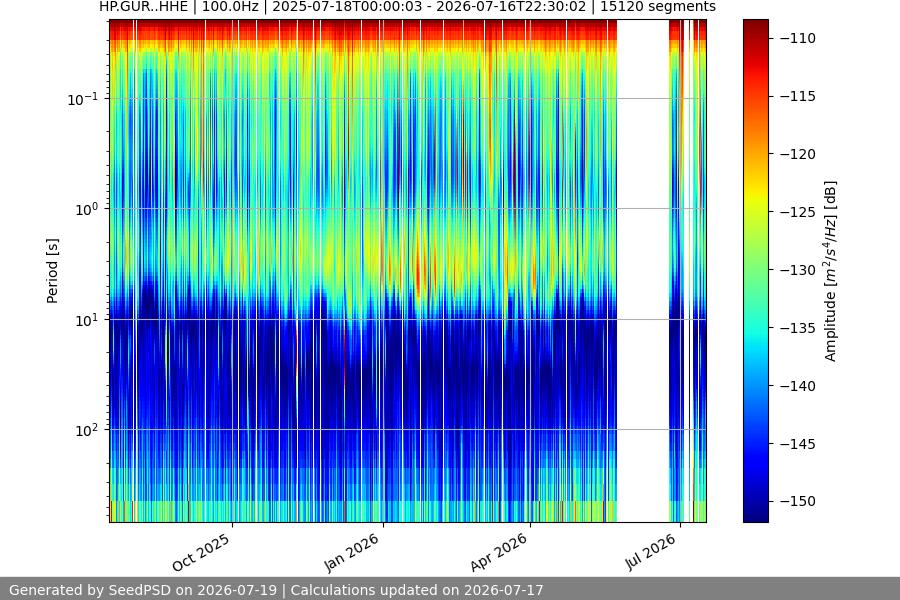Click 'Calculations updated on 2026-07-17' footer text

pos(417,590)
